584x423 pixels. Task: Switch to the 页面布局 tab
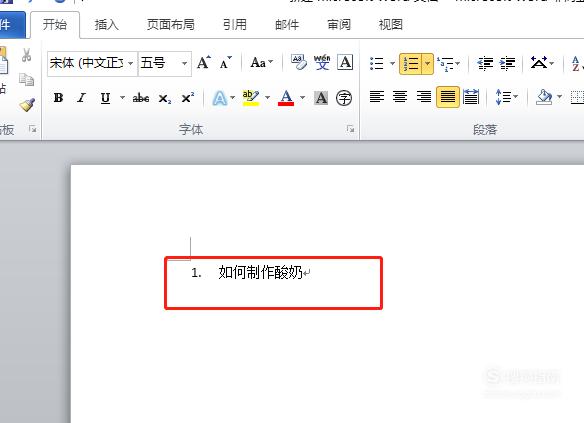pos(171,25)
